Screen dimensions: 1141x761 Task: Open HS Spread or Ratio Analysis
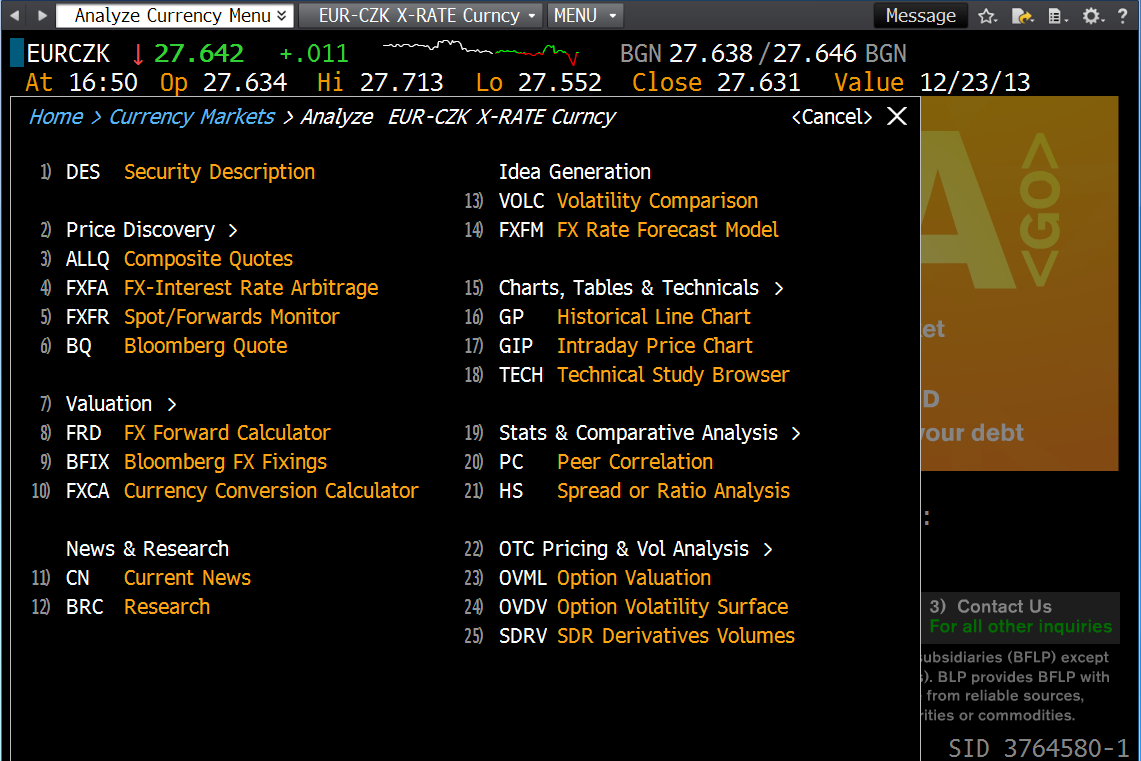[627, 491]
